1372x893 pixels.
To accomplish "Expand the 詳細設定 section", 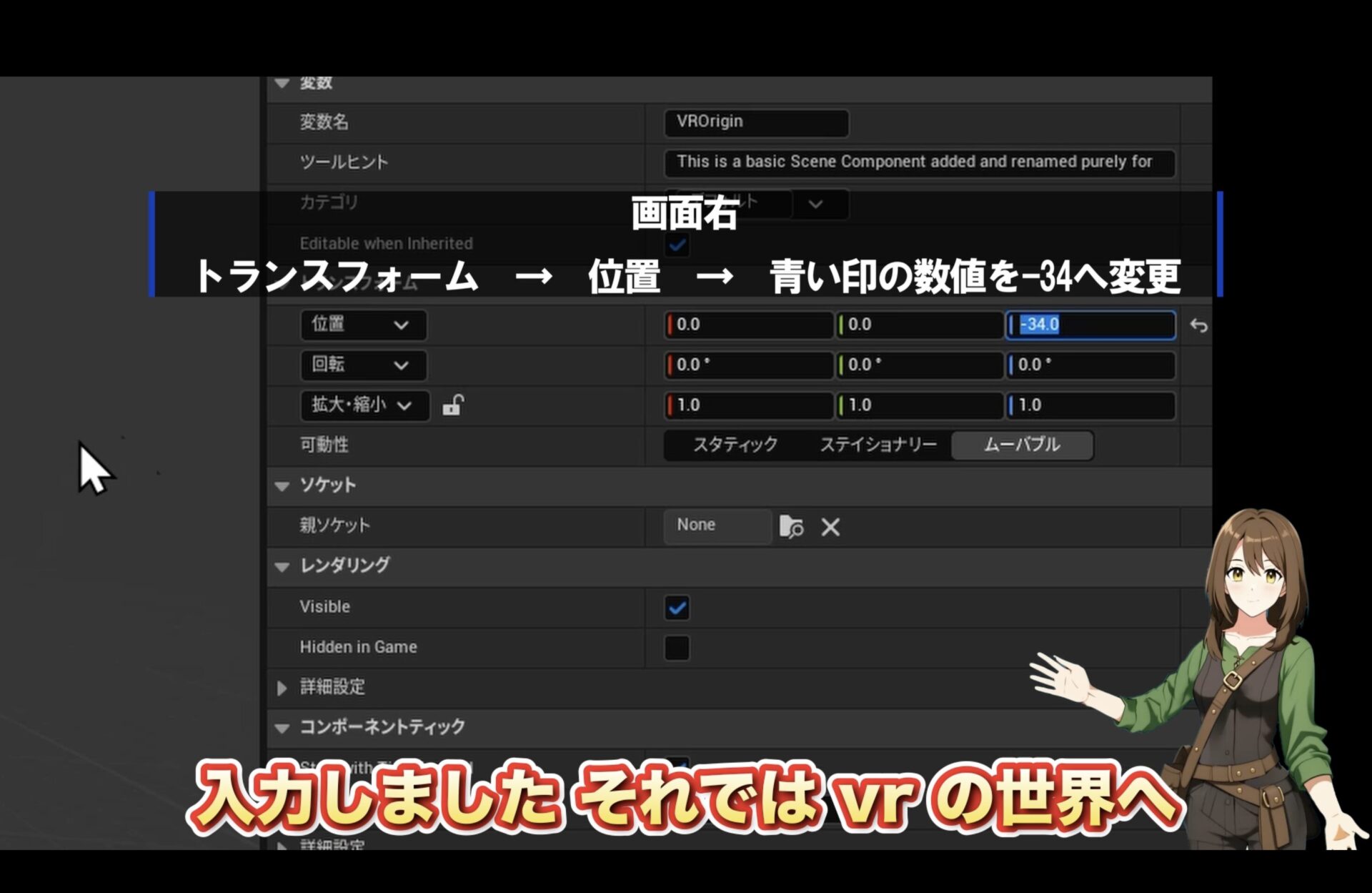I will click(x=282, y=688).
